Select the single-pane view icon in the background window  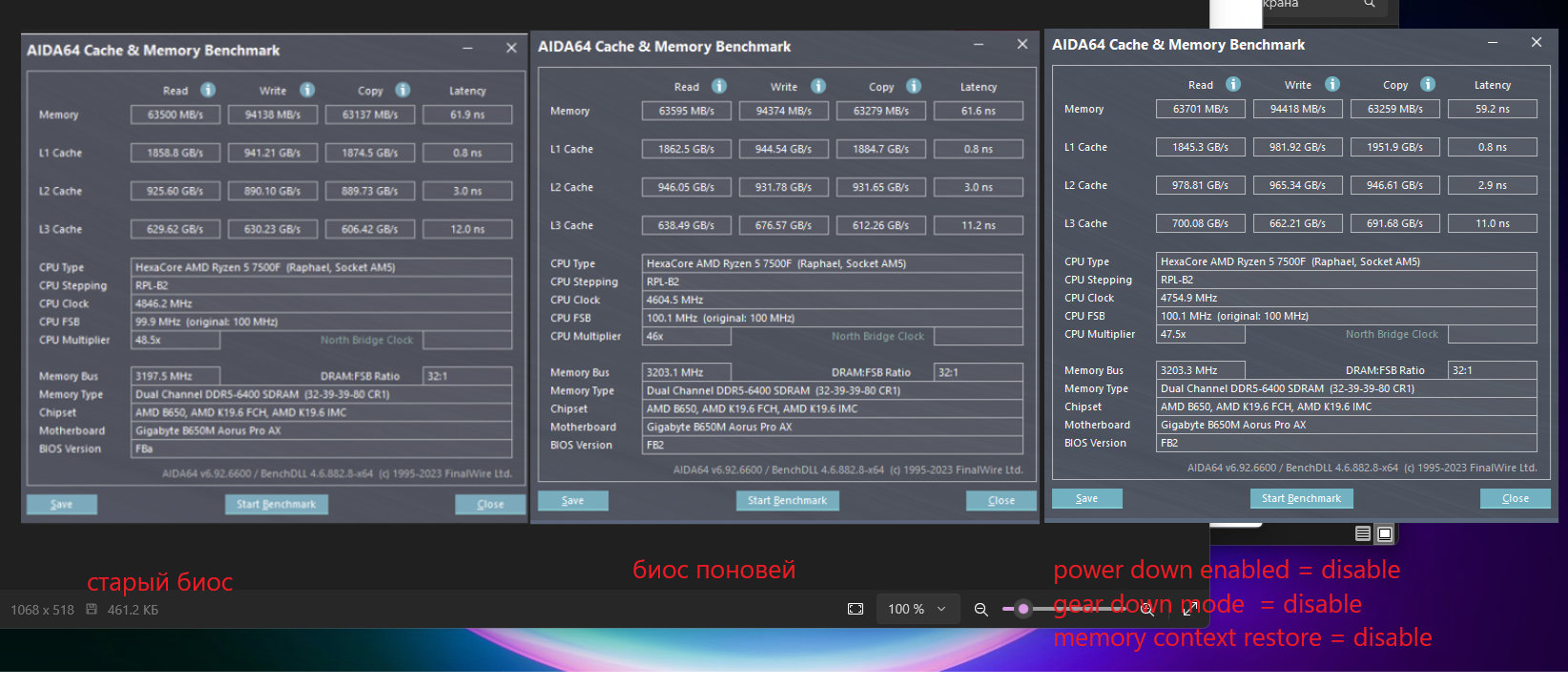(1385, 533)
